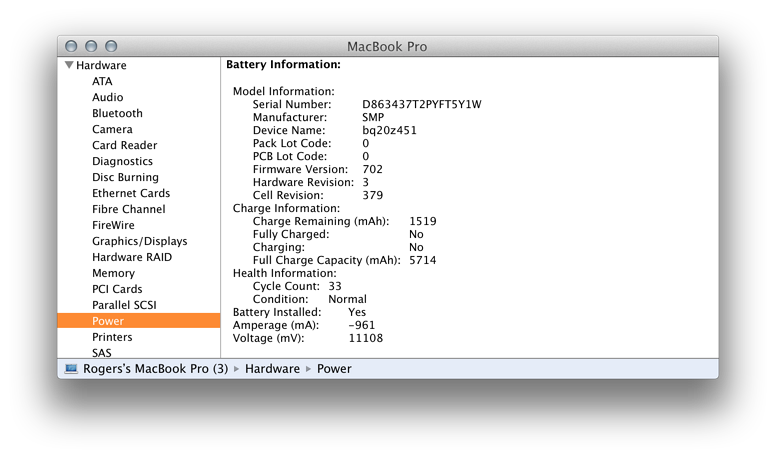Choose Parallel SCSI entry
This screenshot has width=776, height=458.
coord(124,305)
